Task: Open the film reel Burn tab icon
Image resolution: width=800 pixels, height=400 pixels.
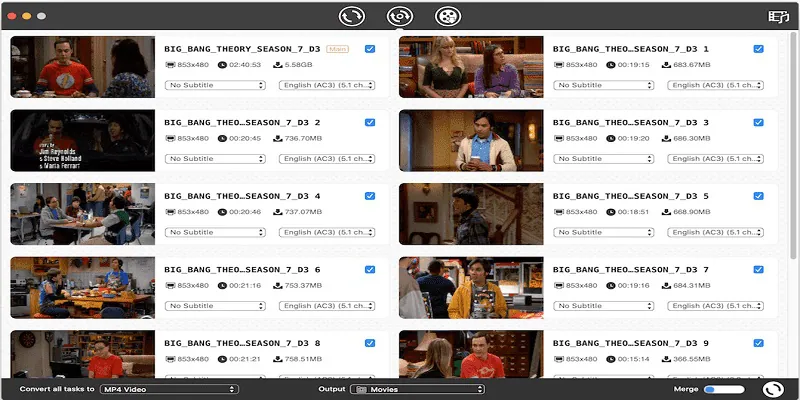Action: [448, 16]
